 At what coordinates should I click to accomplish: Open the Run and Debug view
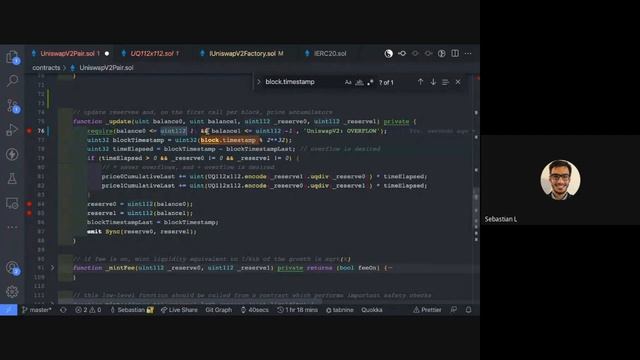[12, 130]
